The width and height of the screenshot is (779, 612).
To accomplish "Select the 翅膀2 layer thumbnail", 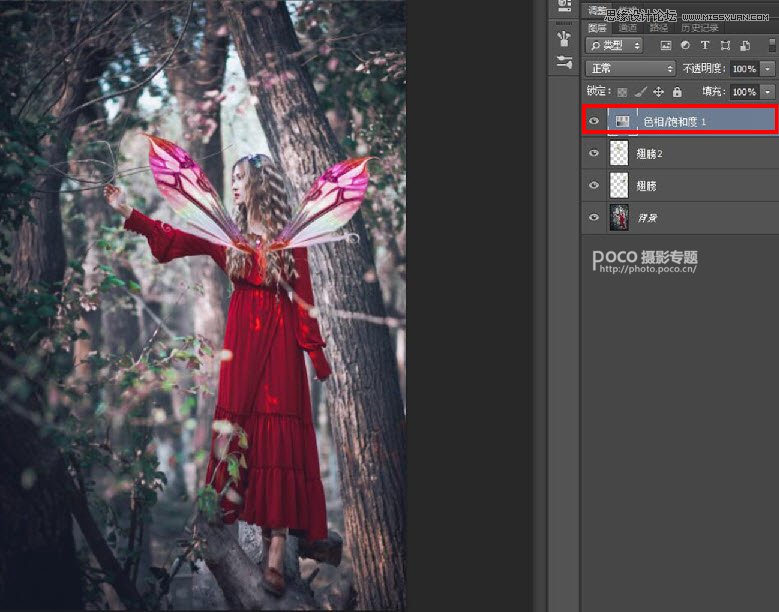I will [x=619, y=153].
